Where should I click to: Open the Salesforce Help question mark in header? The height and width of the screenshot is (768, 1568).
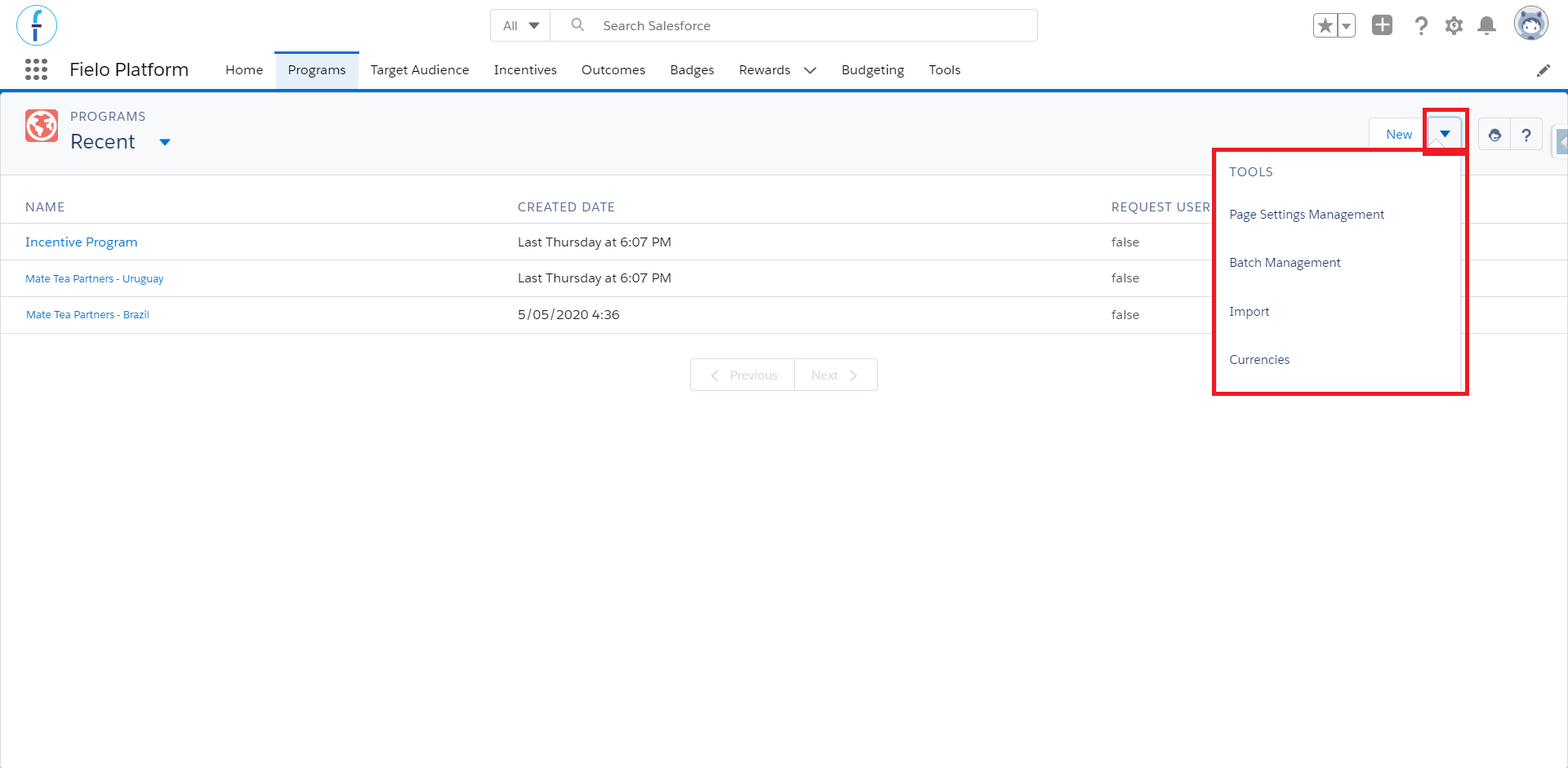(1421, 26)
